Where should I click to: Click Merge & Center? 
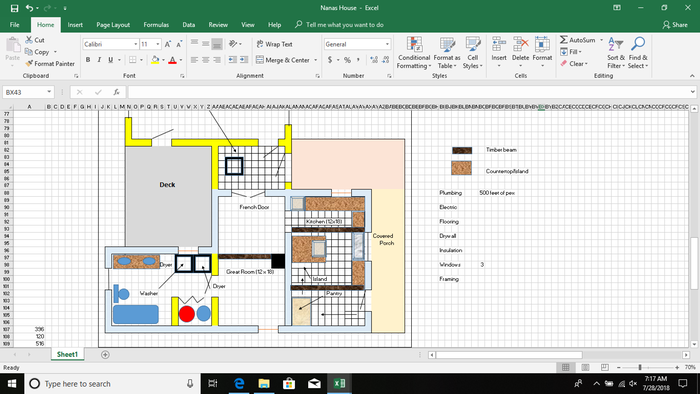[283, 60]
